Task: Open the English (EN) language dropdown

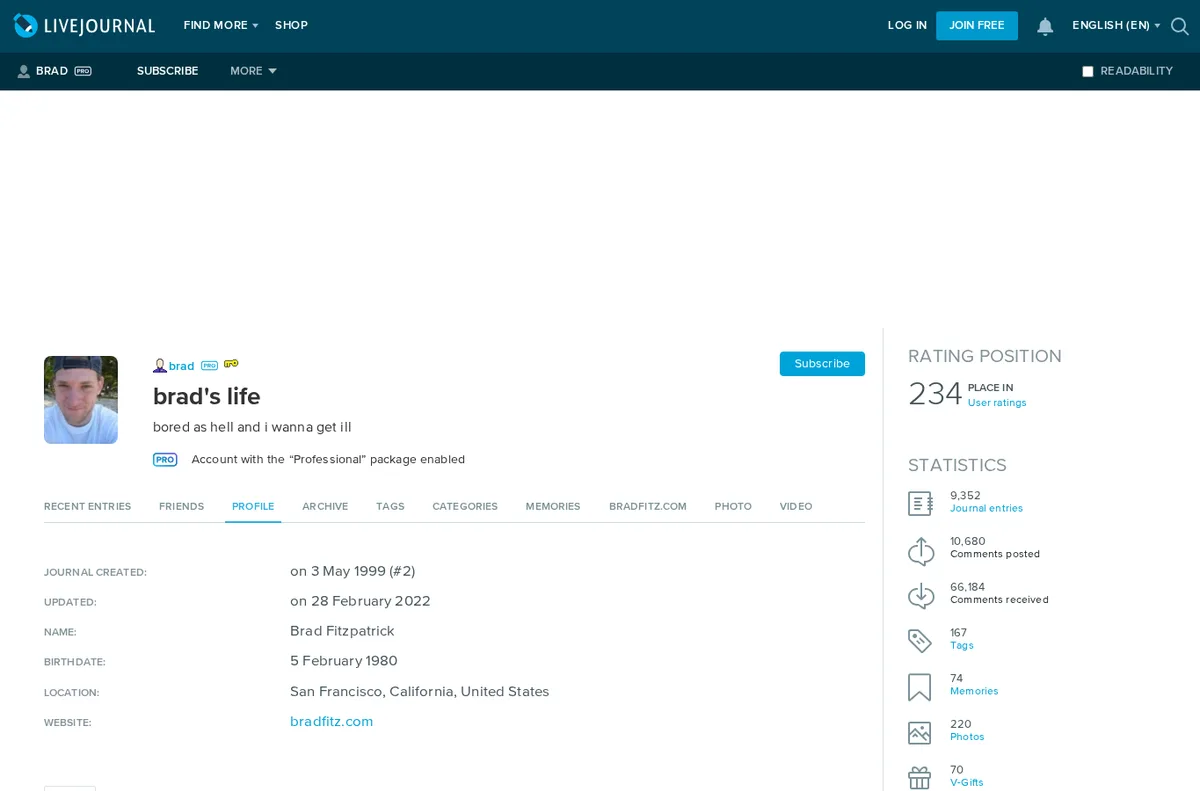Action: point(1116,26)
